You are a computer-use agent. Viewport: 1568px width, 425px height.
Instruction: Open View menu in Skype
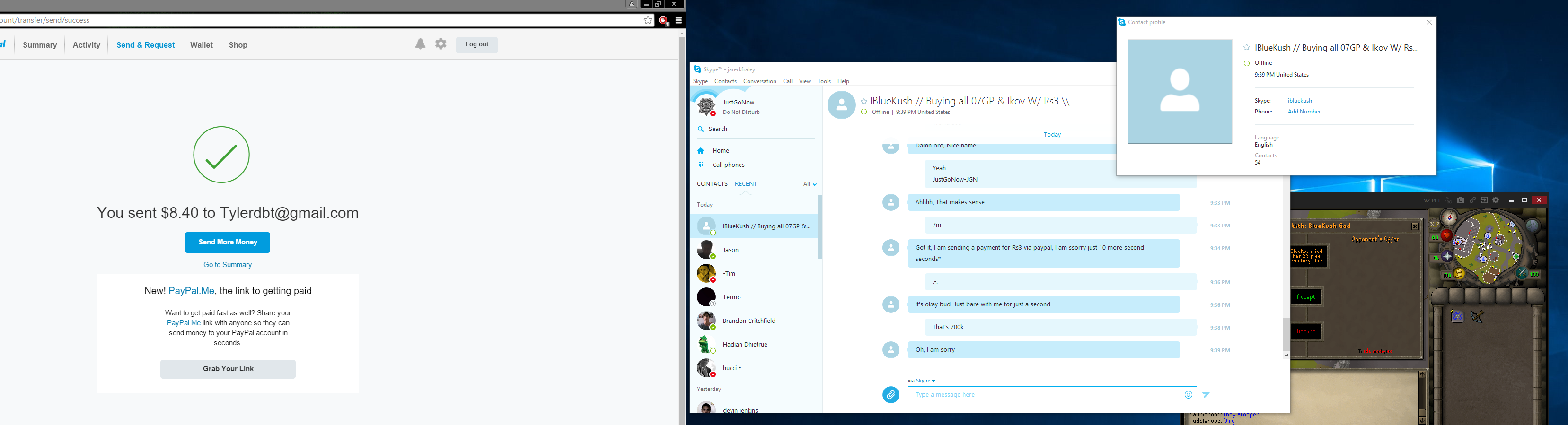tap(805, 81)
